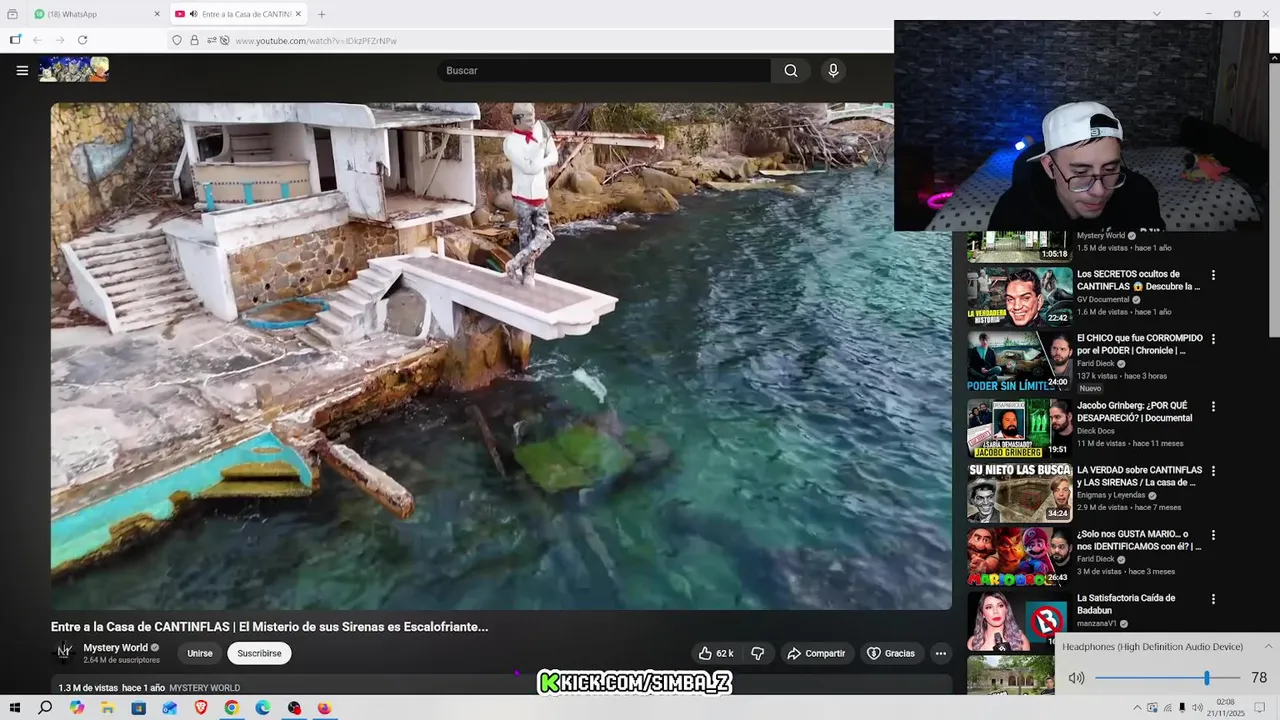Open options menu for El CHICO que fue CORROMPIDO
Viewport: 1280px width, 720px height.
point(1213,339)
